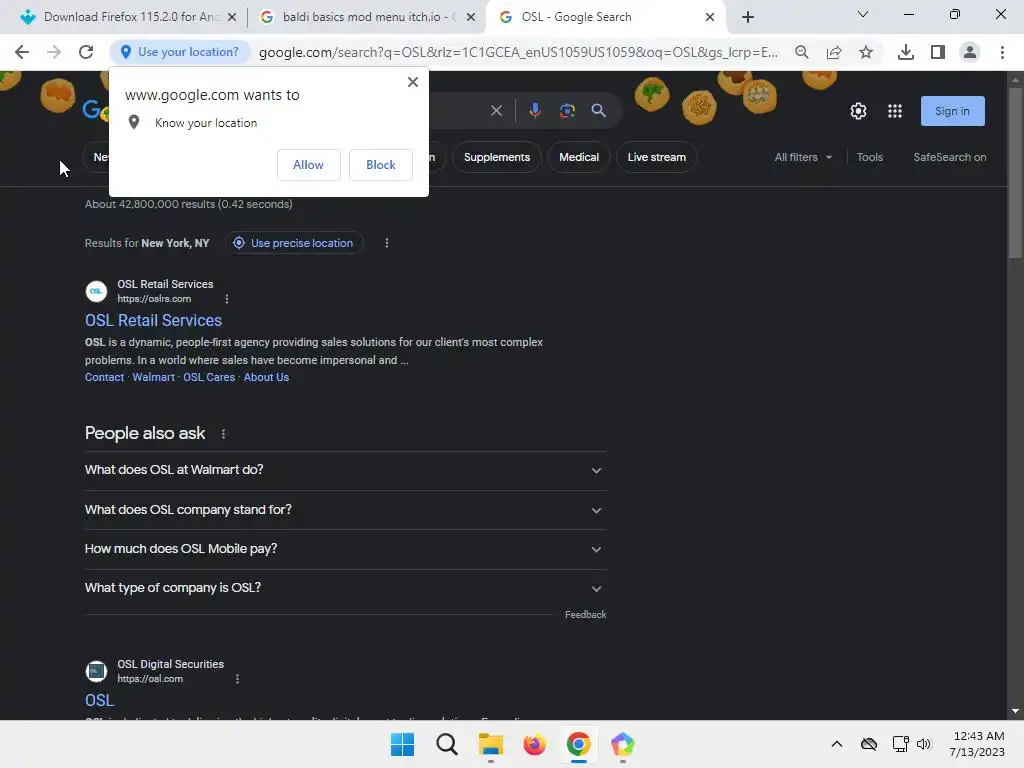Open File Explorer from the taskbar
This screenshot has height=768, width=1024.
490,744
